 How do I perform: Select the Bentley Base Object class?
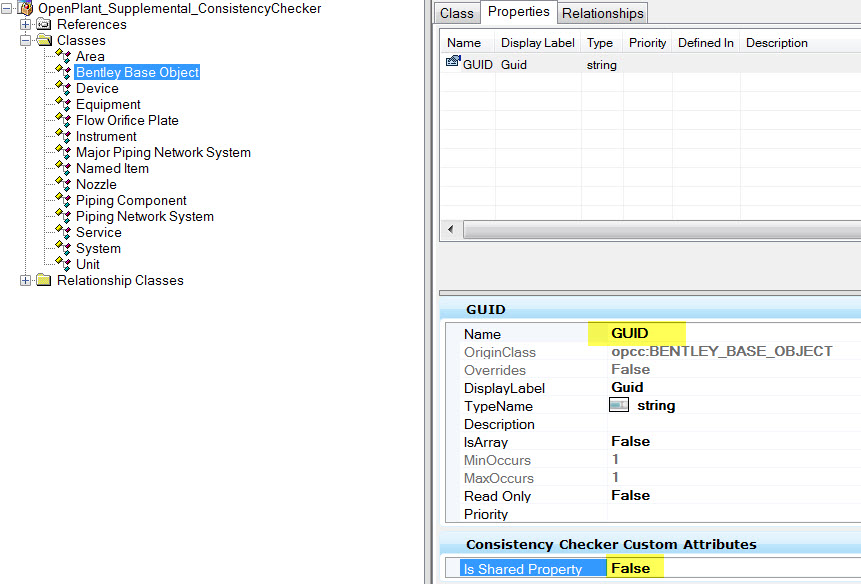tap(137, 72)
